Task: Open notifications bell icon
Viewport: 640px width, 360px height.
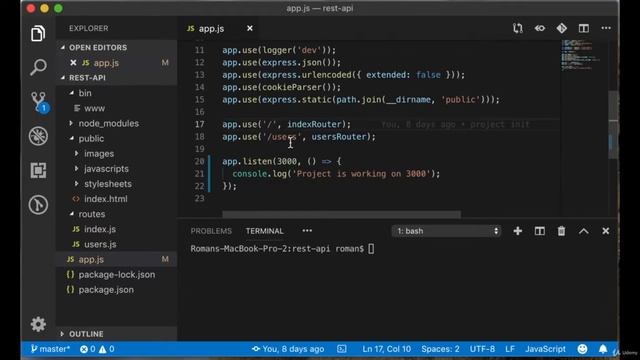Action: click(603, 349)
